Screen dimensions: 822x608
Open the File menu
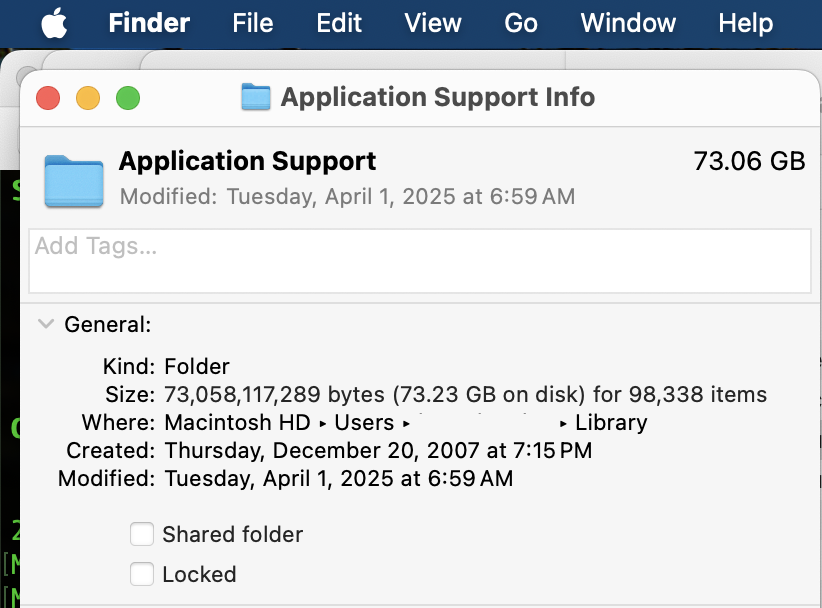[252, 23]
